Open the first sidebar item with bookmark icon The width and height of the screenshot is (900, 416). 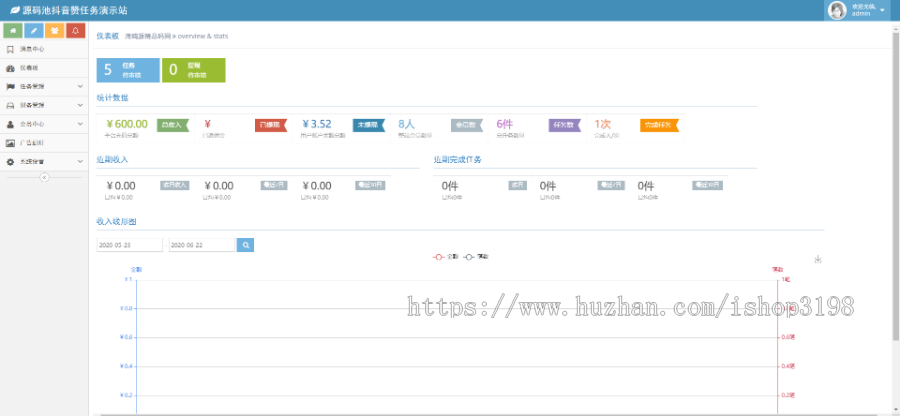tap(44, 49)
